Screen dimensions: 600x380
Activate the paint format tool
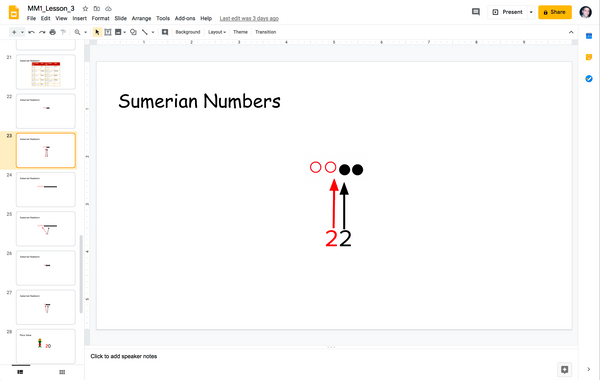[x=64, y=32]
